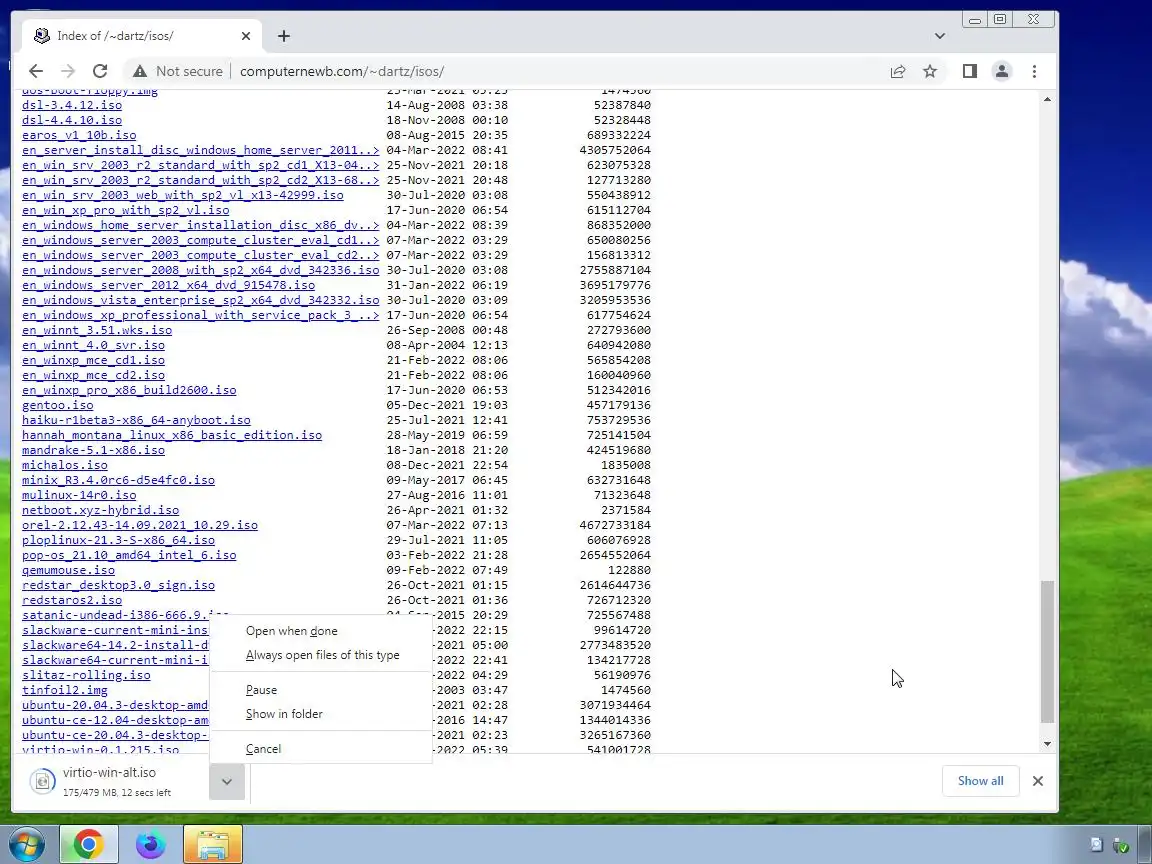Toggle the download item options arrow
This screenshot has width=1152, height=864.
pos(227,782)
